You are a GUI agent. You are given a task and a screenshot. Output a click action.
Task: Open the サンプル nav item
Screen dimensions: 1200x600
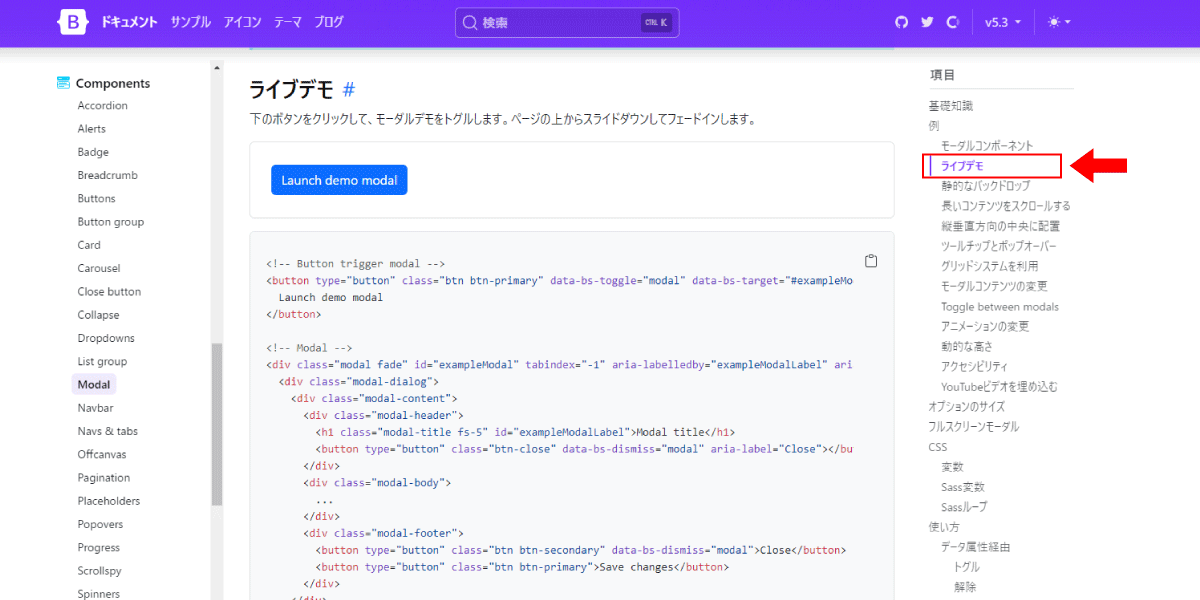click(190, 22)
